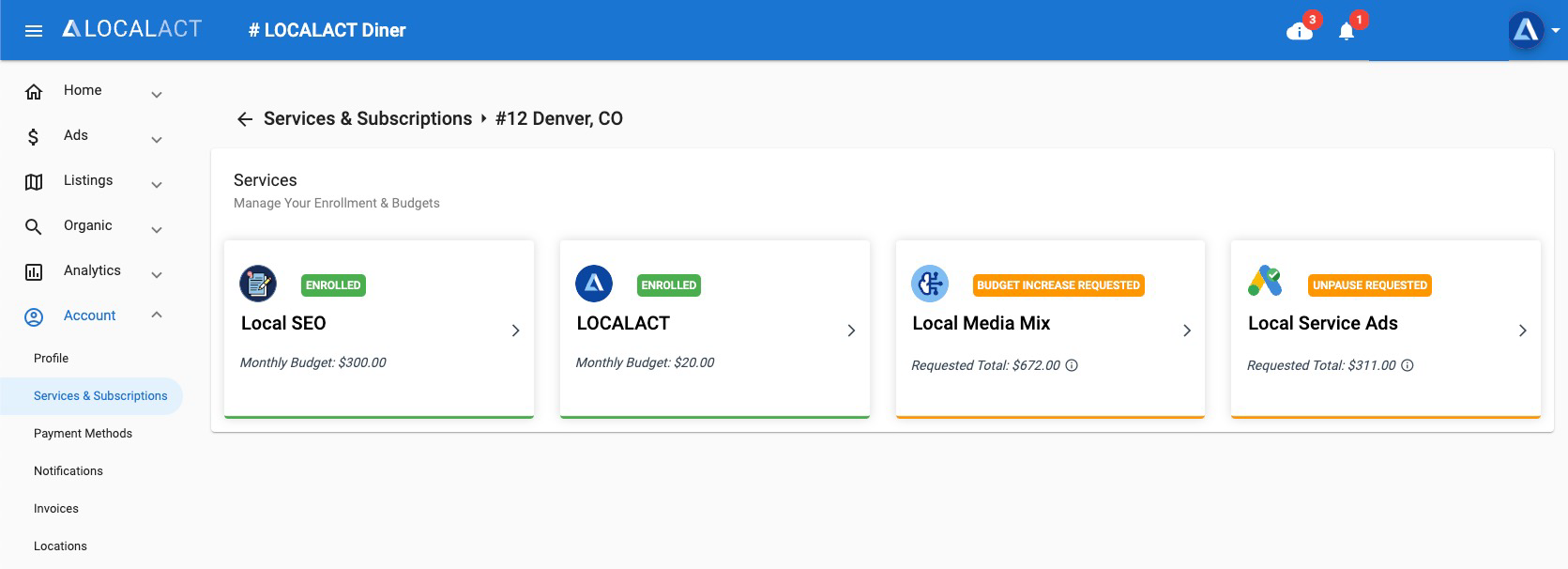This screenshot has height=569, width=1568.
Task: Expand the Organic menu chevron
Action: 157,230
